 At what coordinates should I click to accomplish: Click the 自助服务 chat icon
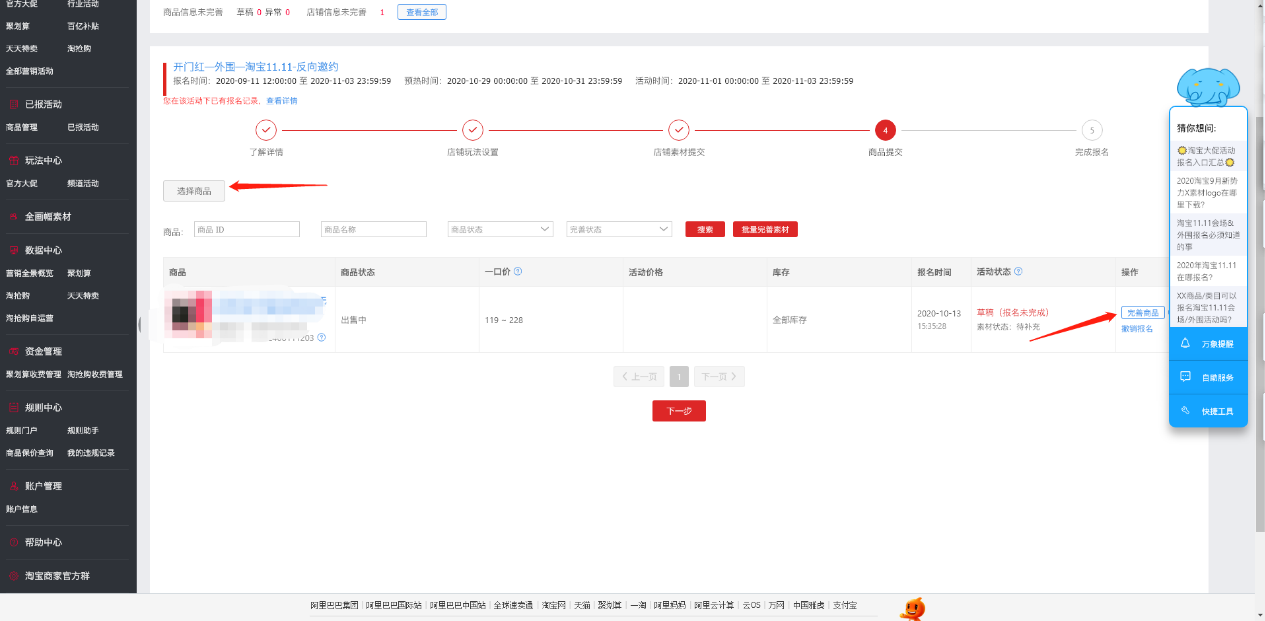pyautogui.click(x=1185, y=377)
